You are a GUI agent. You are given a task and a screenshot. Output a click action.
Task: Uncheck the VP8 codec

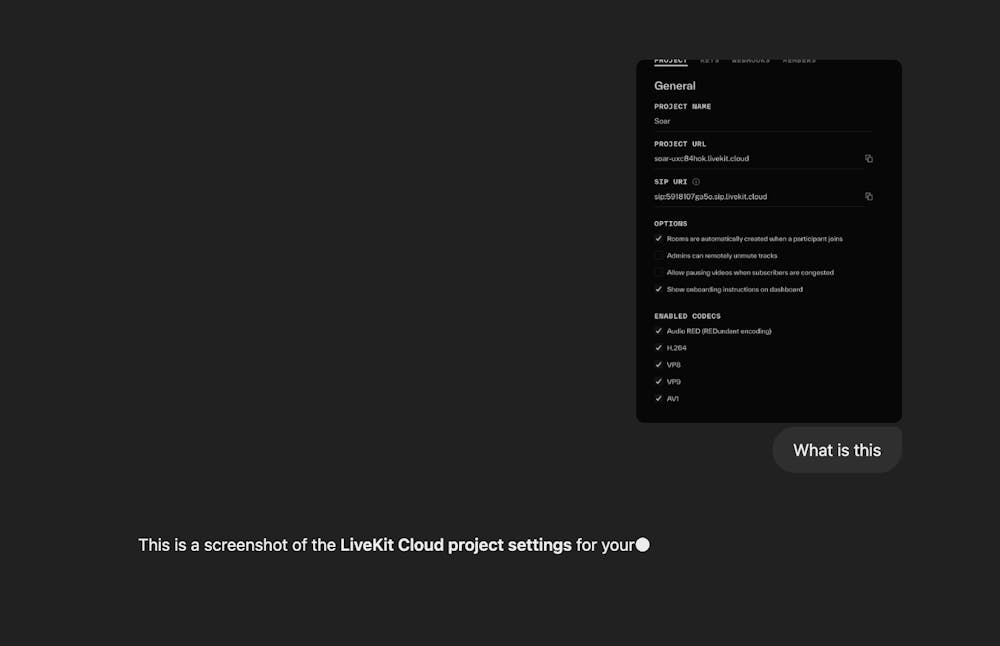click(659, 365)
